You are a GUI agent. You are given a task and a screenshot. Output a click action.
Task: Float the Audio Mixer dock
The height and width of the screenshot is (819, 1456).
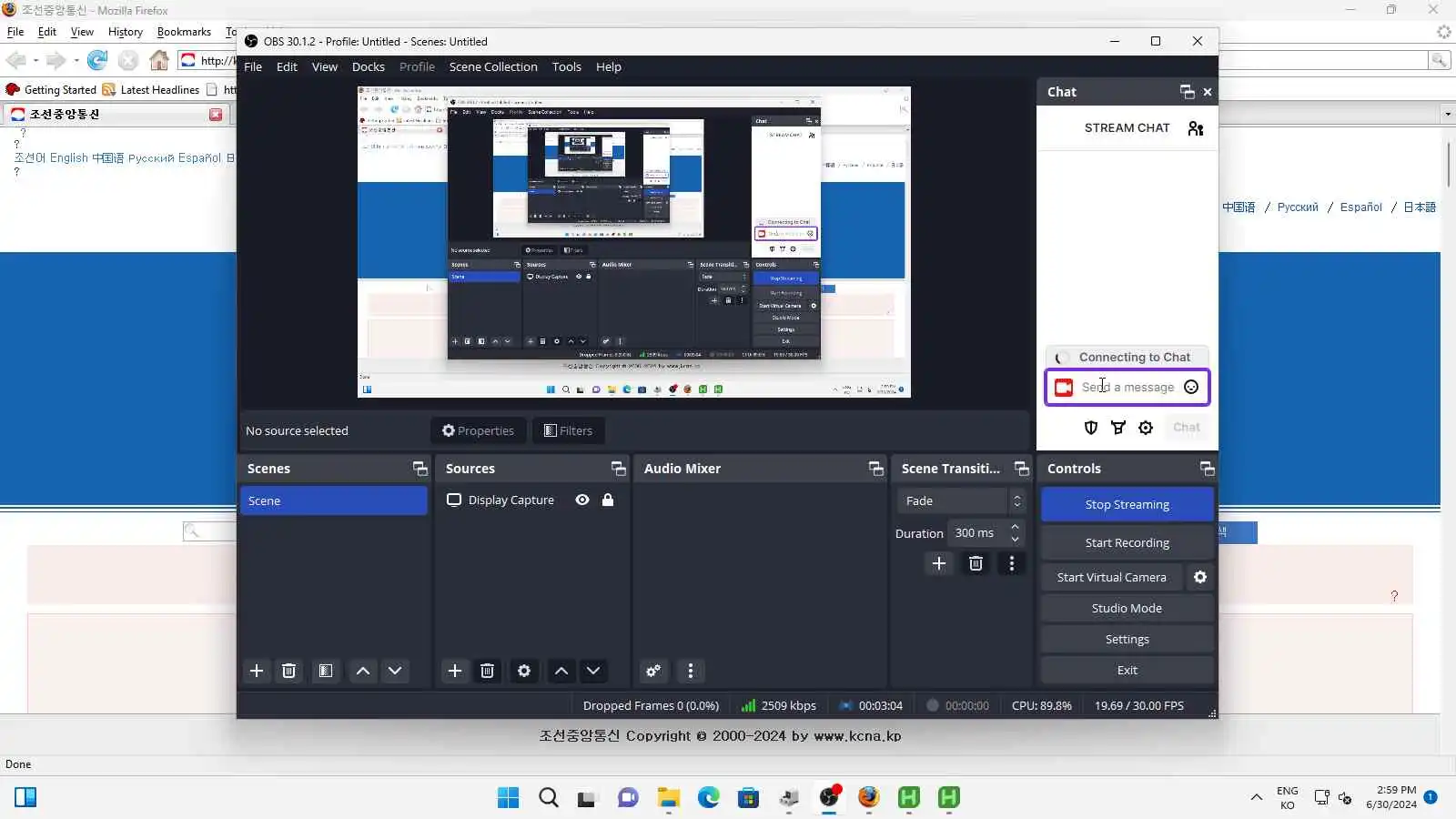tap(875, 469)
